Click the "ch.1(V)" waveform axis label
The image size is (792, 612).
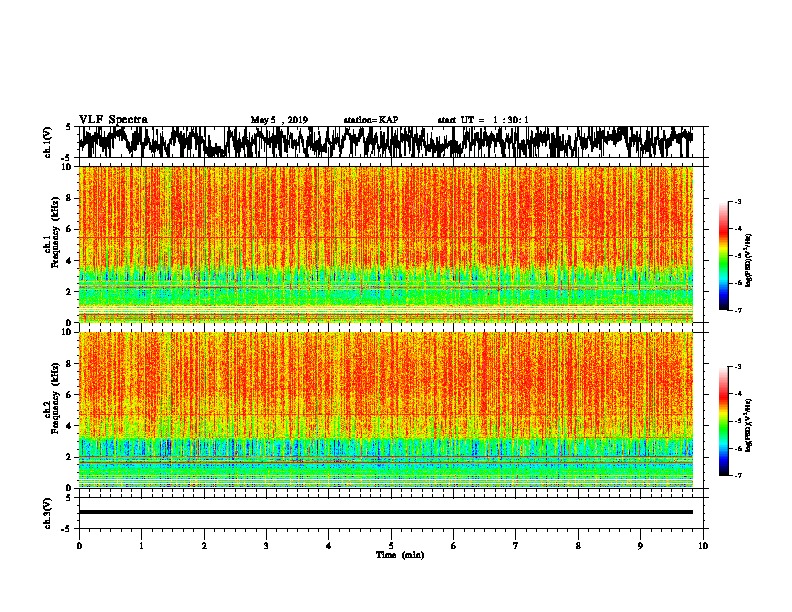click(48, 142)
